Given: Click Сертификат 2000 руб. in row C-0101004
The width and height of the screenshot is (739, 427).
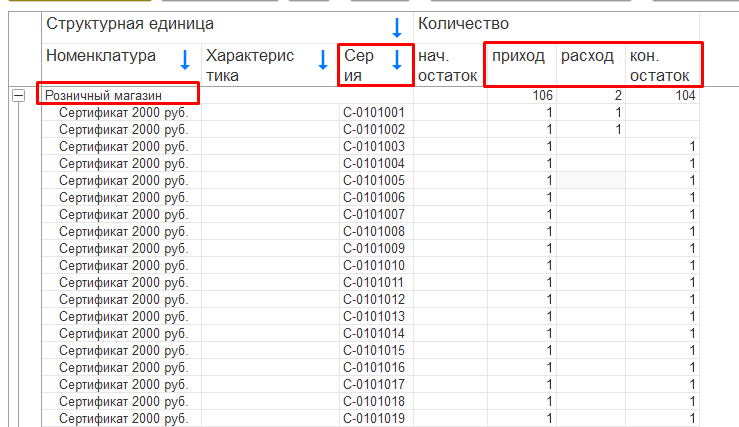Looking at the screenshot, I should (x=123, y=164).
